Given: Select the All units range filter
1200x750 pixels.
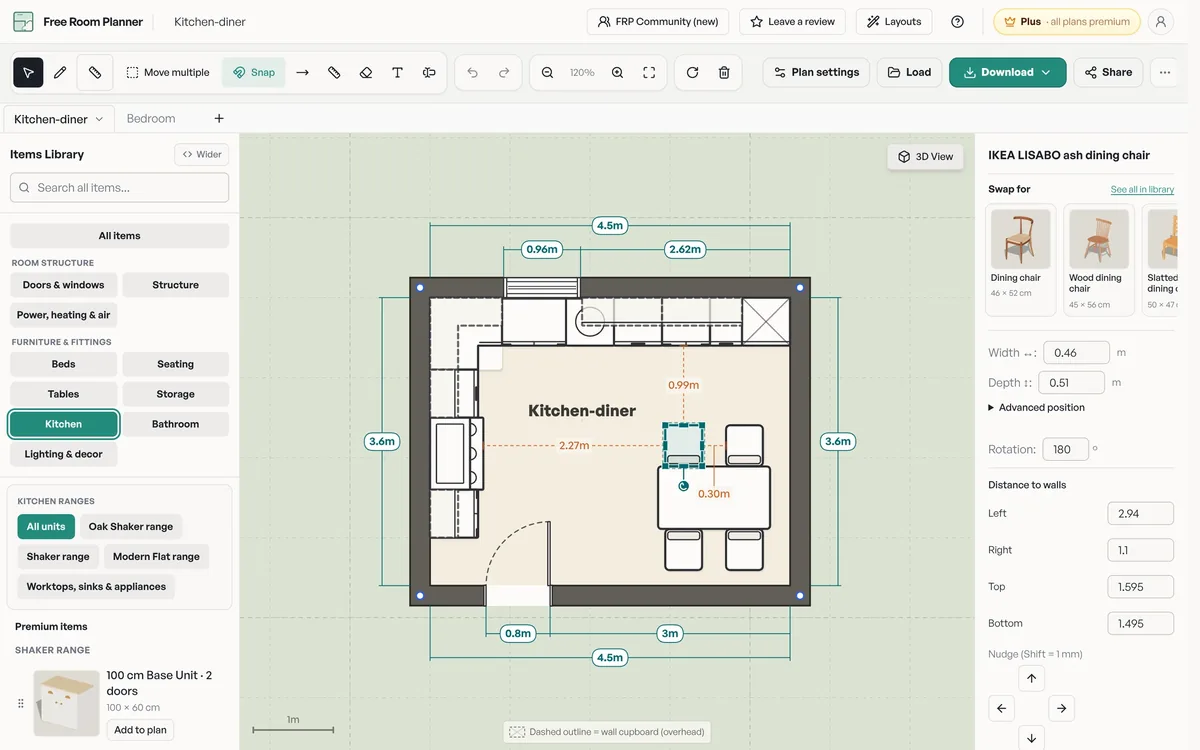Looking at the screenshot, I should tap(46, 527).
